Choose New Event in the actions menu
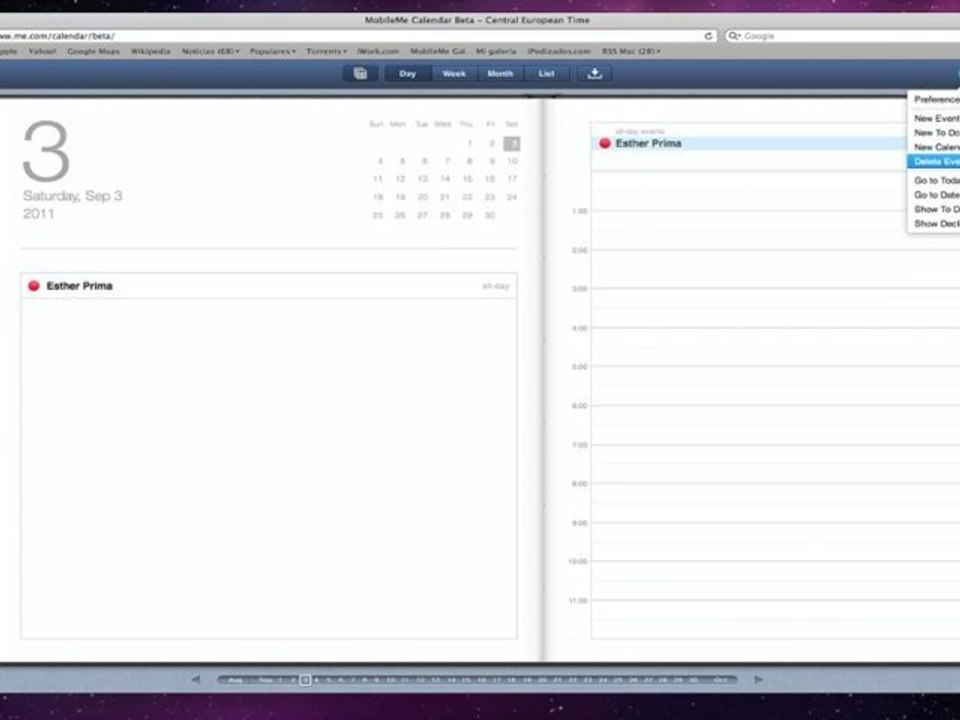 [934, 118]
